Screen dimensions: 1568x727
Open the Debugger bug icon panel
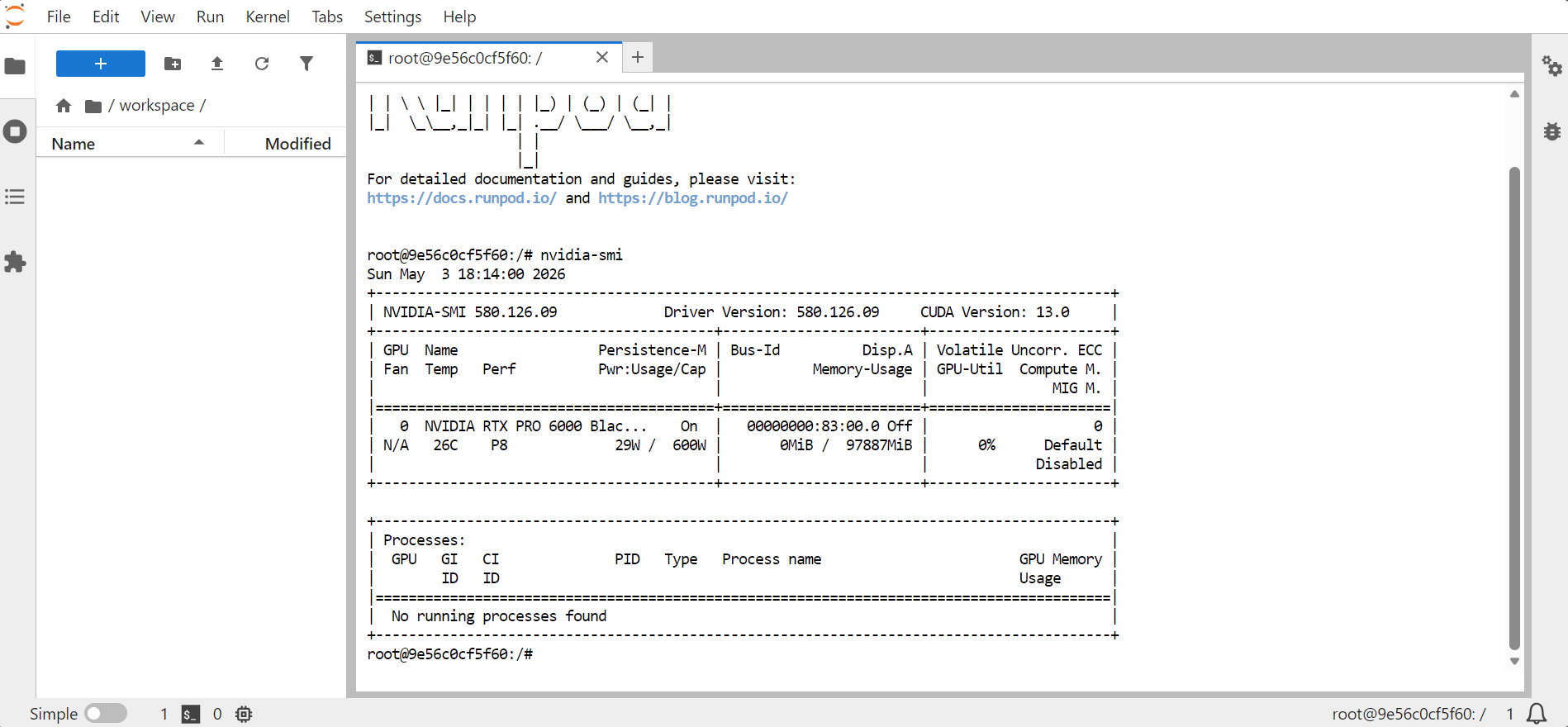point(1551,131)
